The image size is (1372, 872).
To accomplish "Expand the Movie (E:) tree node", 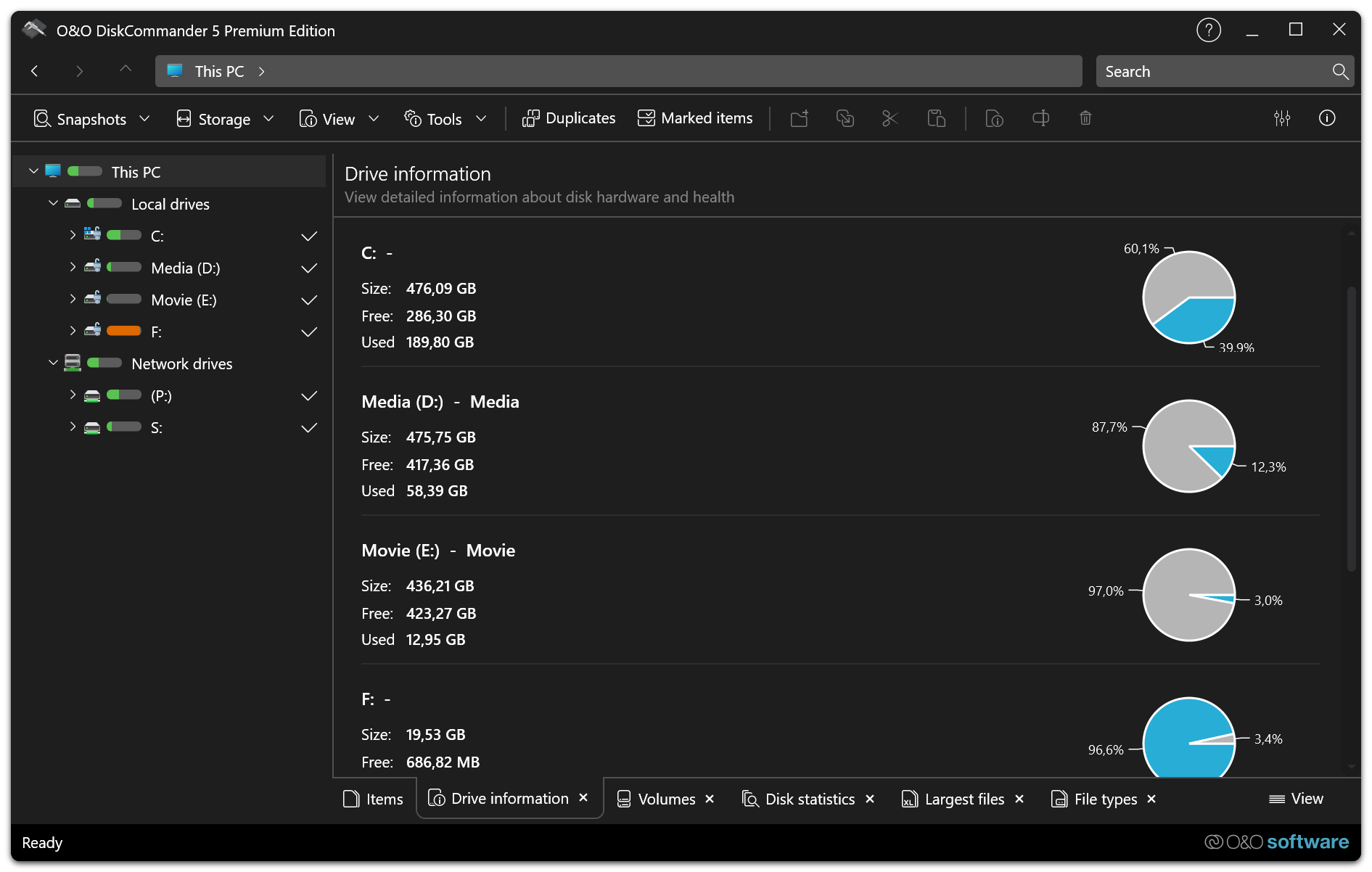I will [x=73, y=299].
